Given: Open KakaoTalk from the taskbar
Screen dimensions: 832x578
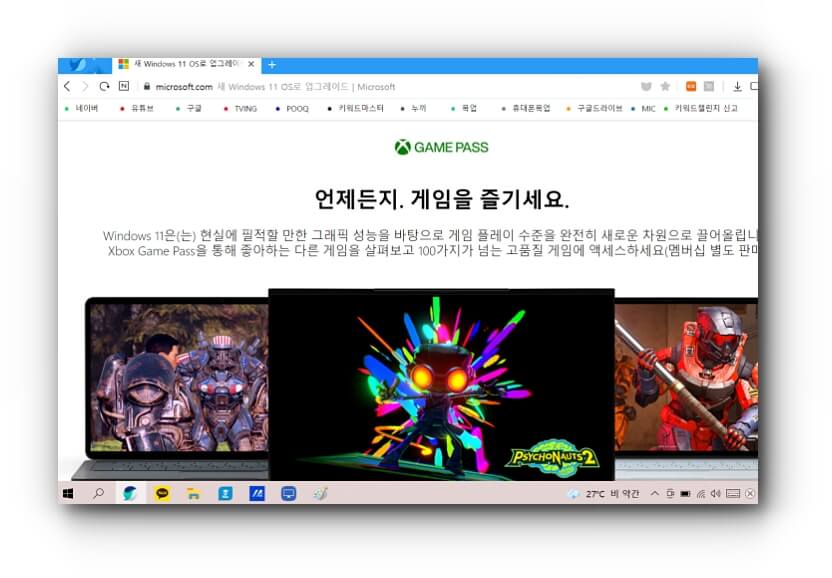Looking at the screenshot, I should click(x=162, y=494).
